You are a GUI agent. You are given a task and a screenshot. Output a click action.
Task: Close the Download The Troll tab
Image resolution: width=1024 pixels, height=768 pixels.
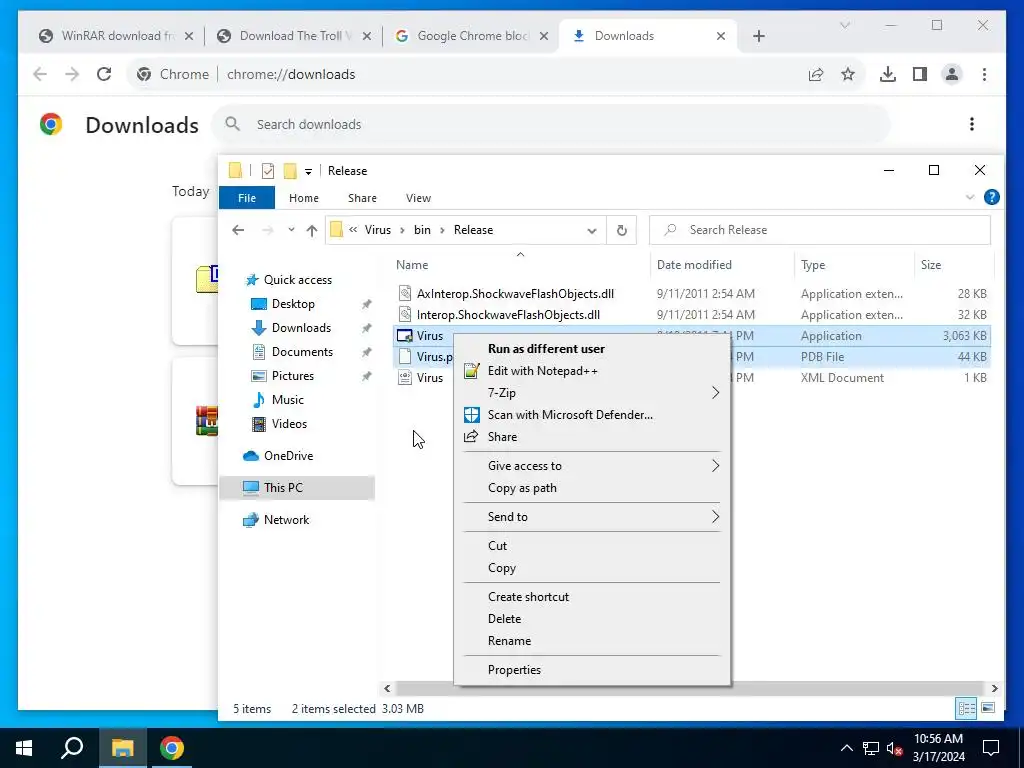pos(367,36)
